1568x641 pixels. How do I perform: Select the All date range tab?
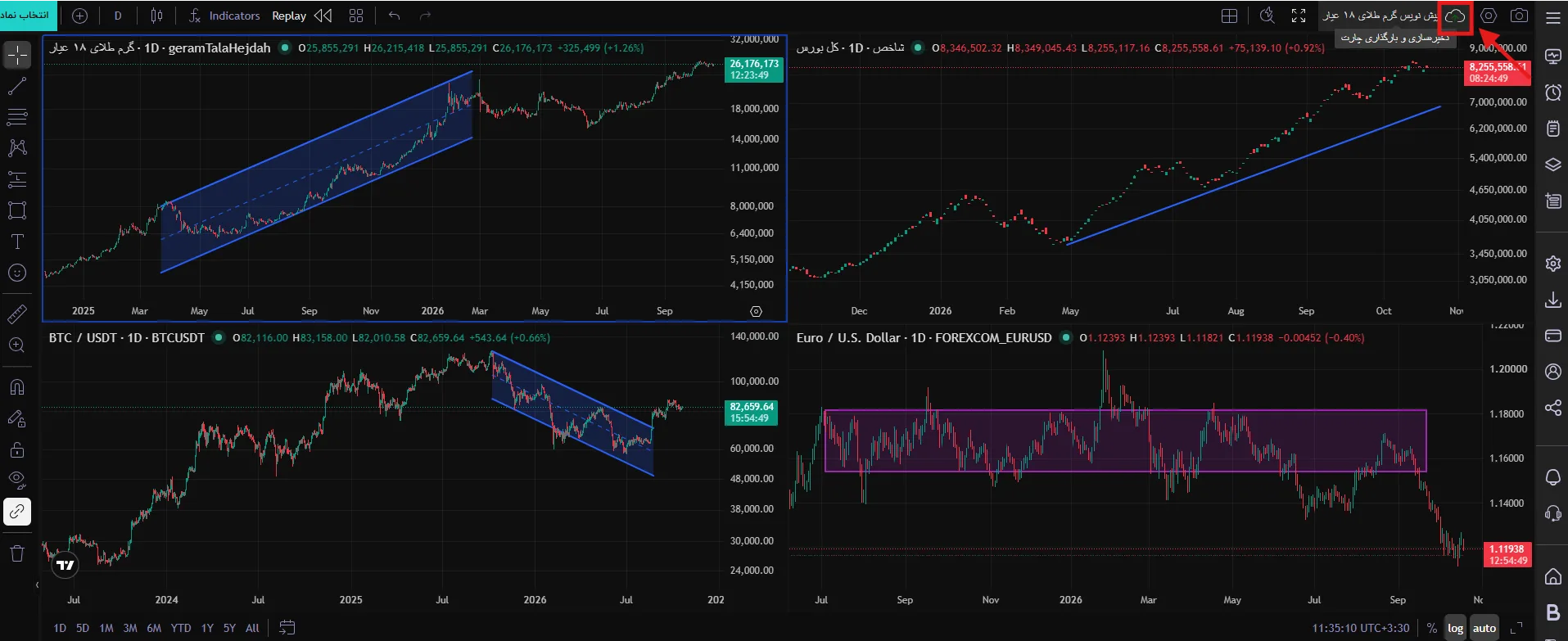coord(252,628)
